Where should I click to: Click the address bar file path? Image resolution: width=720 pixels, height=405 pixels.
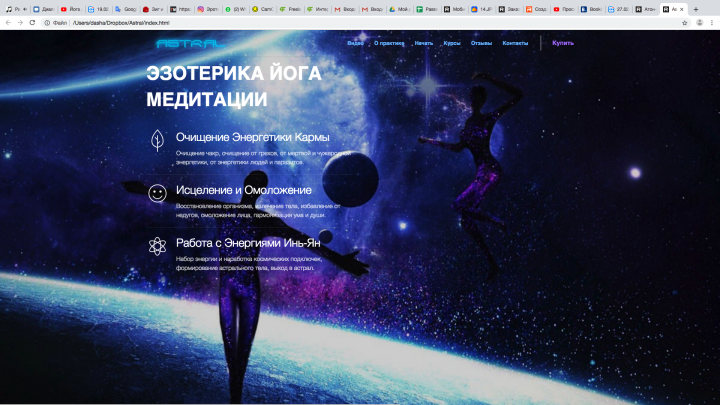tap(121, 22)
